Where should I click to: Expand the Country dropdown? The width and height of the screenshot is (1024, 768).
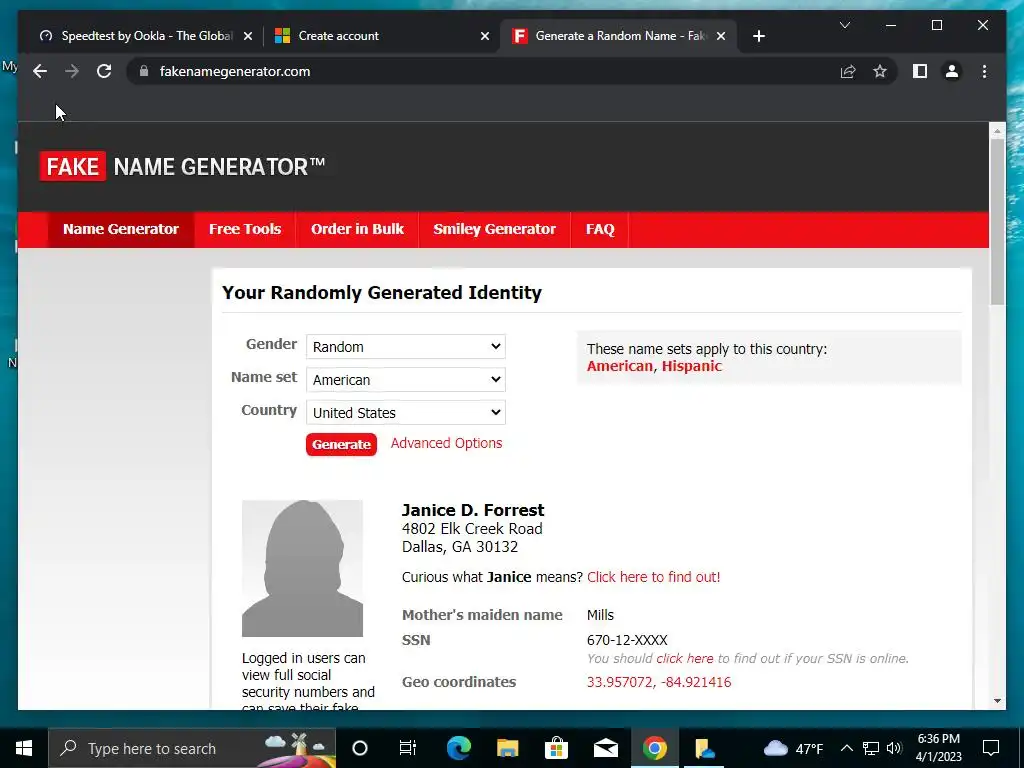coord(406,413)
